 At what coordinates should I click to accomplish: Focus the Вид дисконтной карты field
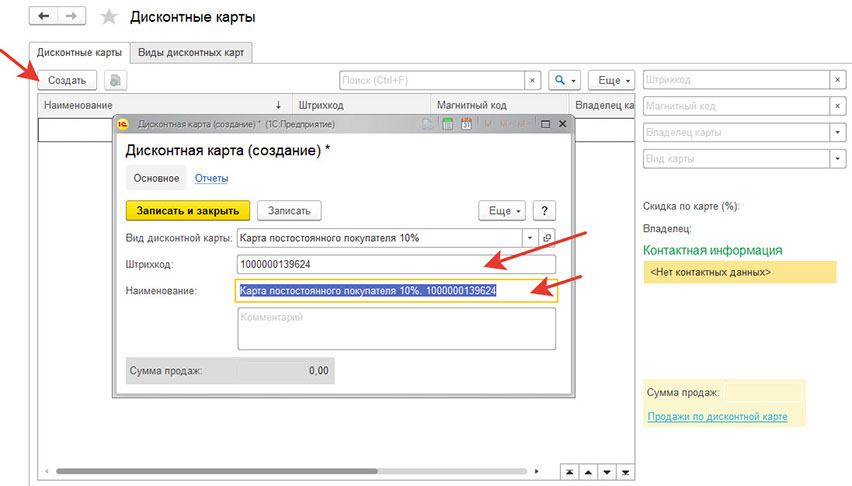(380, 238)
